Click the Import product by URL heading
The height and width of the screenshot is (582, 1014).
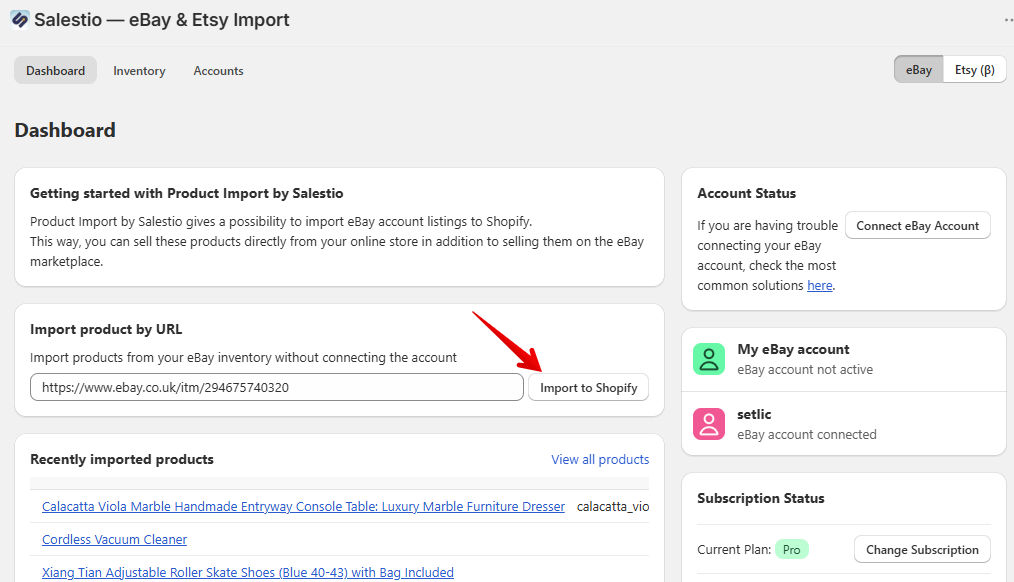click(x=106, y=329)
